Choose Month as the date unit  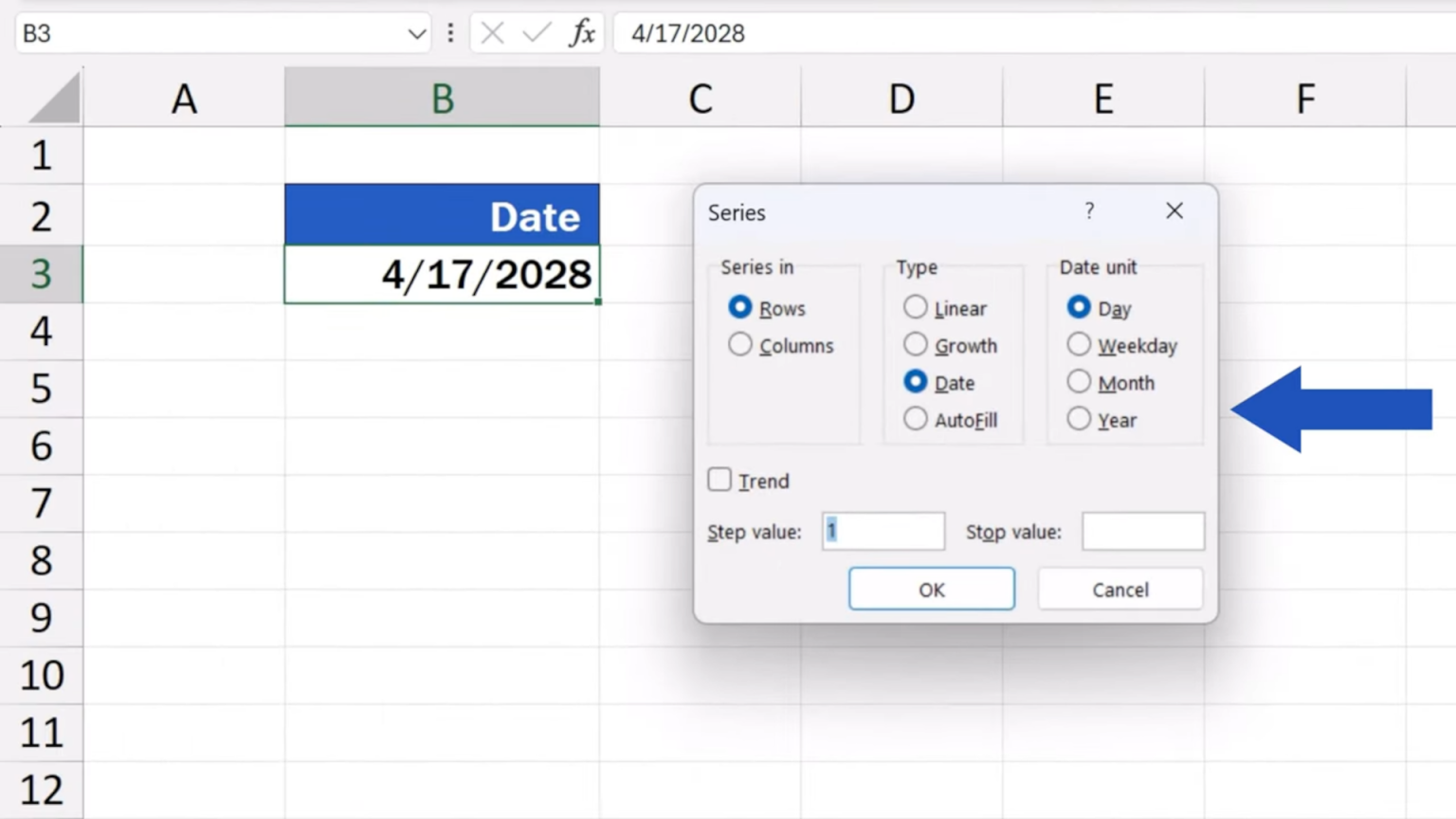click(x=1078, y=381)
